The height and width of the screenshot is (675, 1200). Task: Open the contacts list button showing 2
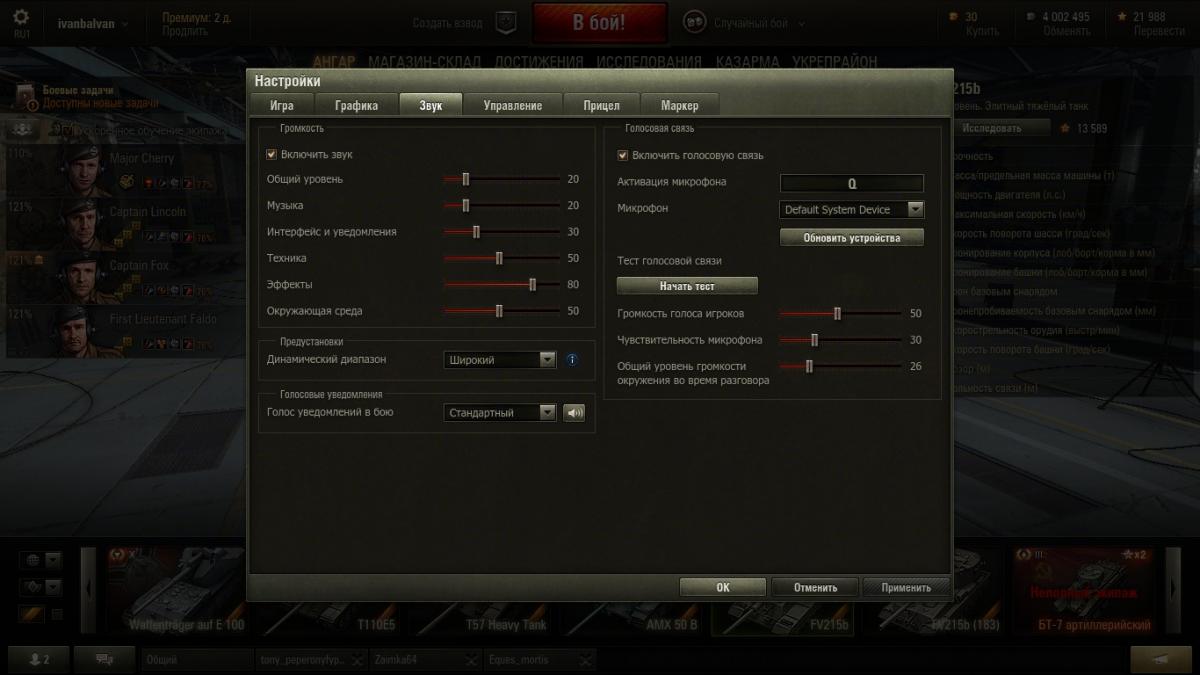pyautogui.click(x=39, y=660)
